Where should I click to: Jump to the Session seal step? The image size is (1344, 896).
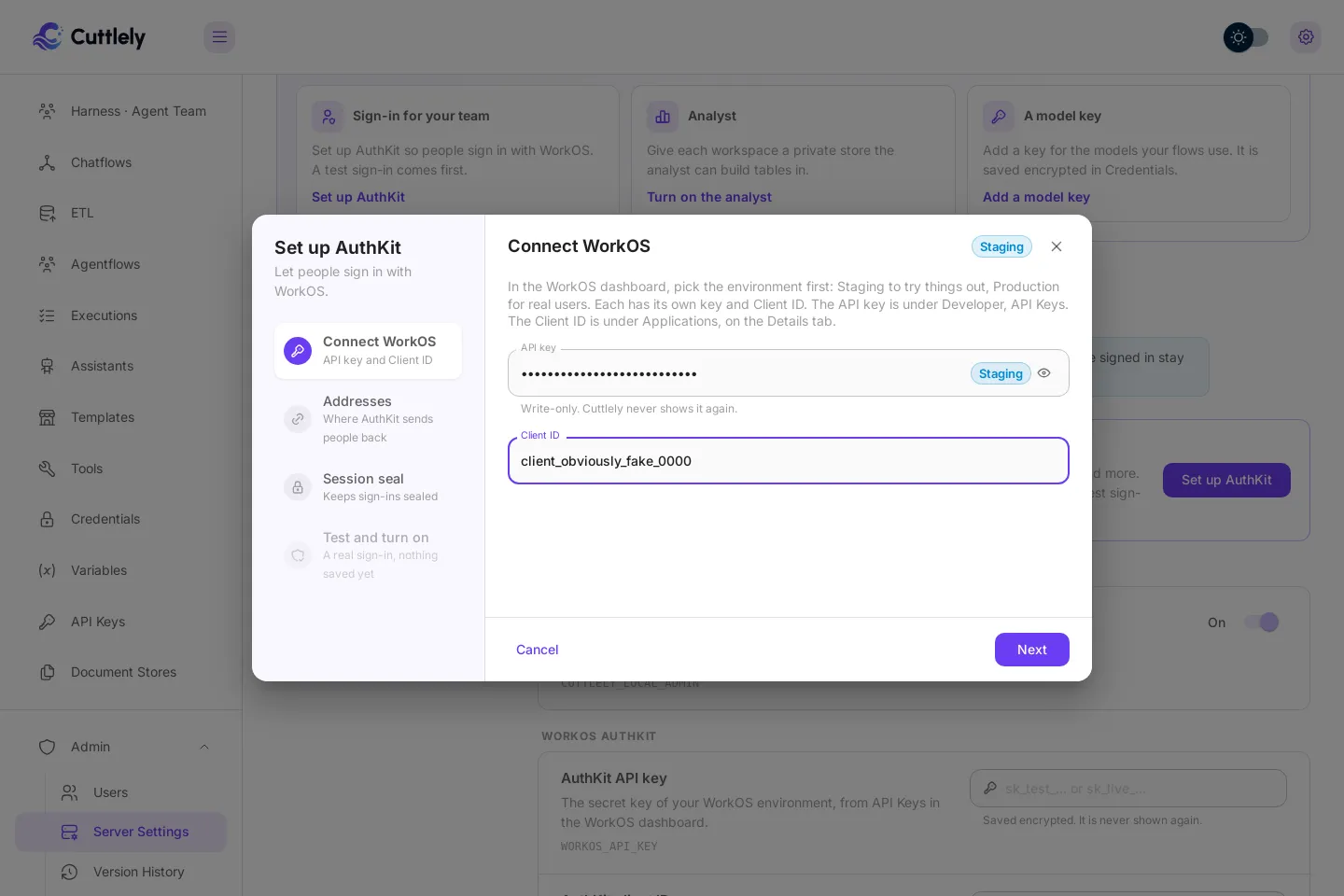(368, 487)
